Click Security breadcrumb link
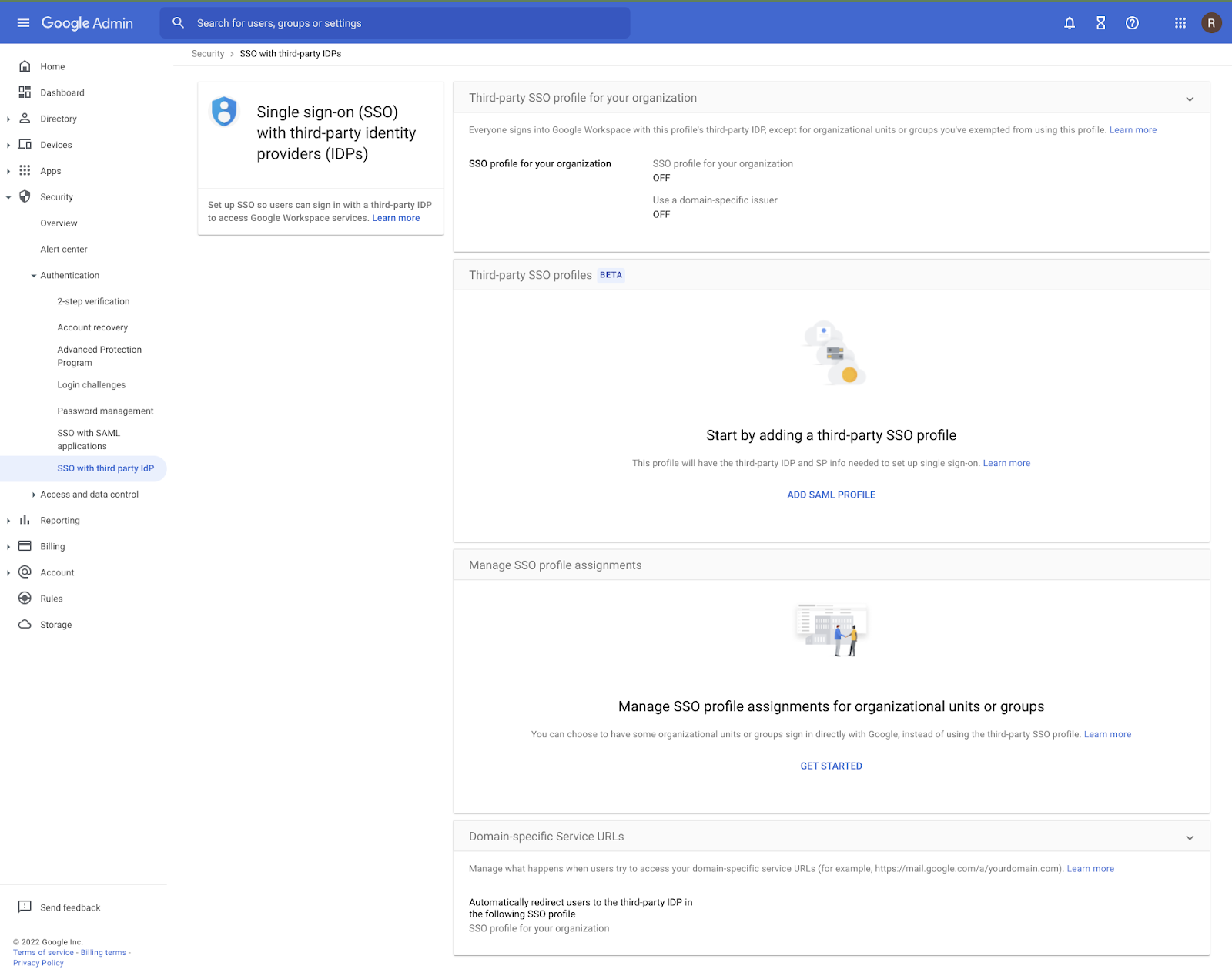The image size is (1232, 976). point(208,54)
